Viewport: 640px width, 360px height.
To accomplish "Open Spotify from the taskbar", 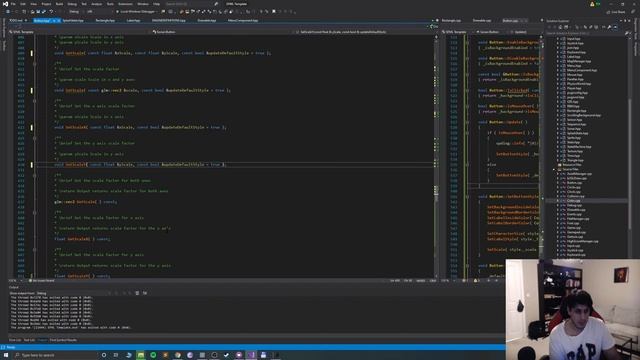I will coord(153,355).
